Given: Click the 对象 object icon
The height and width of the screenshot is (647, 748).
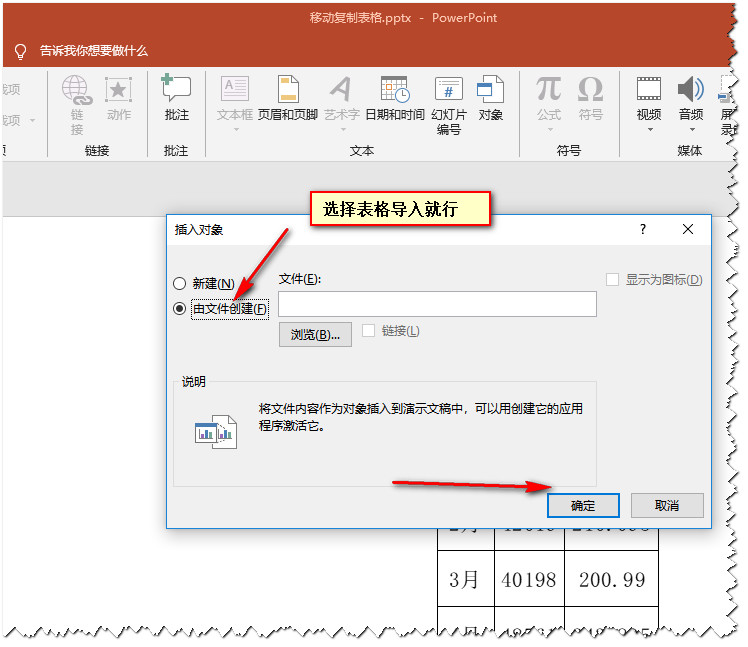Looking at the screenshot, I should 490,89.
